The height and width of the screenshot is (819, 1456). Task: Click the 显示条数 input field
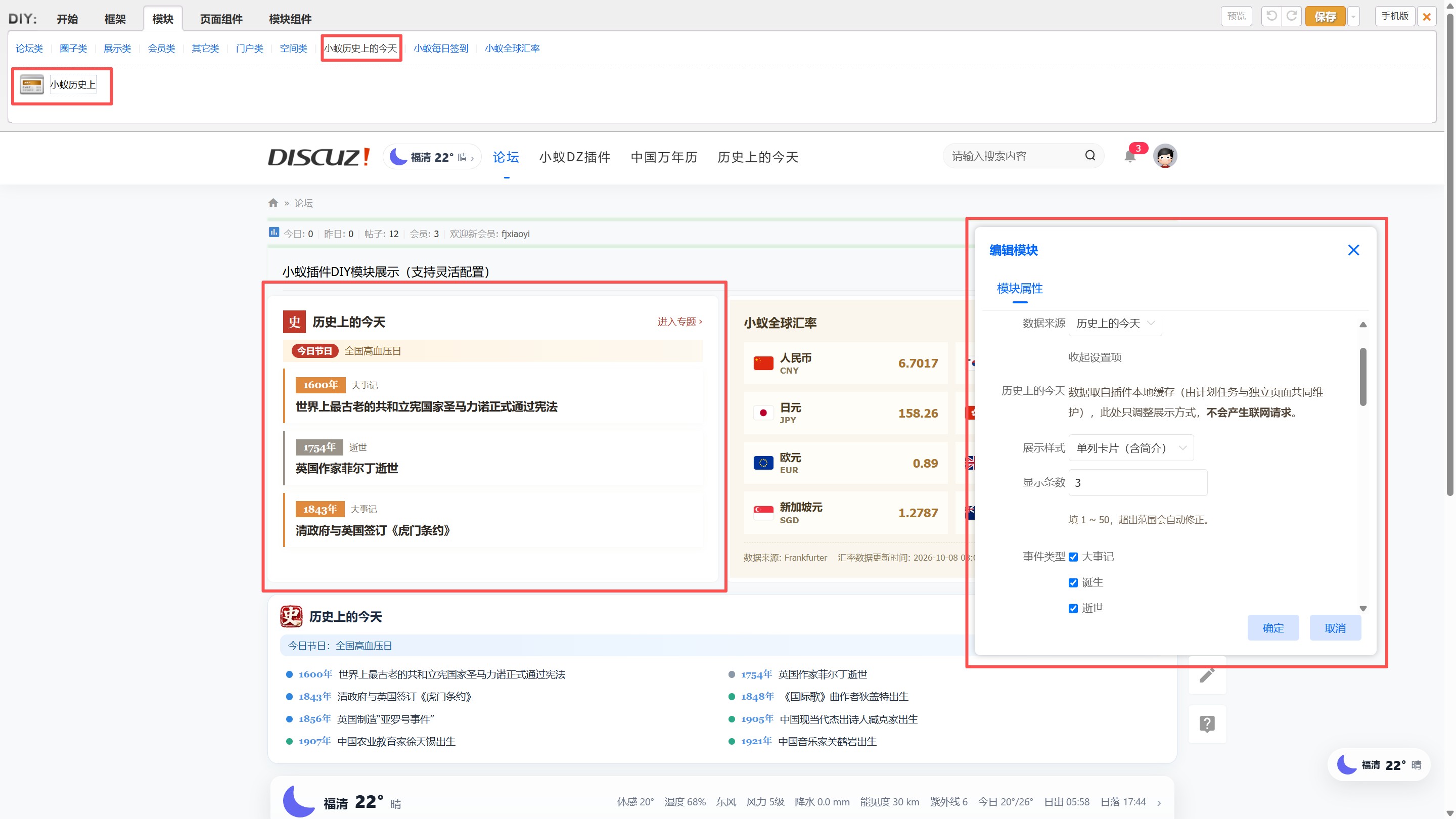1138,483
